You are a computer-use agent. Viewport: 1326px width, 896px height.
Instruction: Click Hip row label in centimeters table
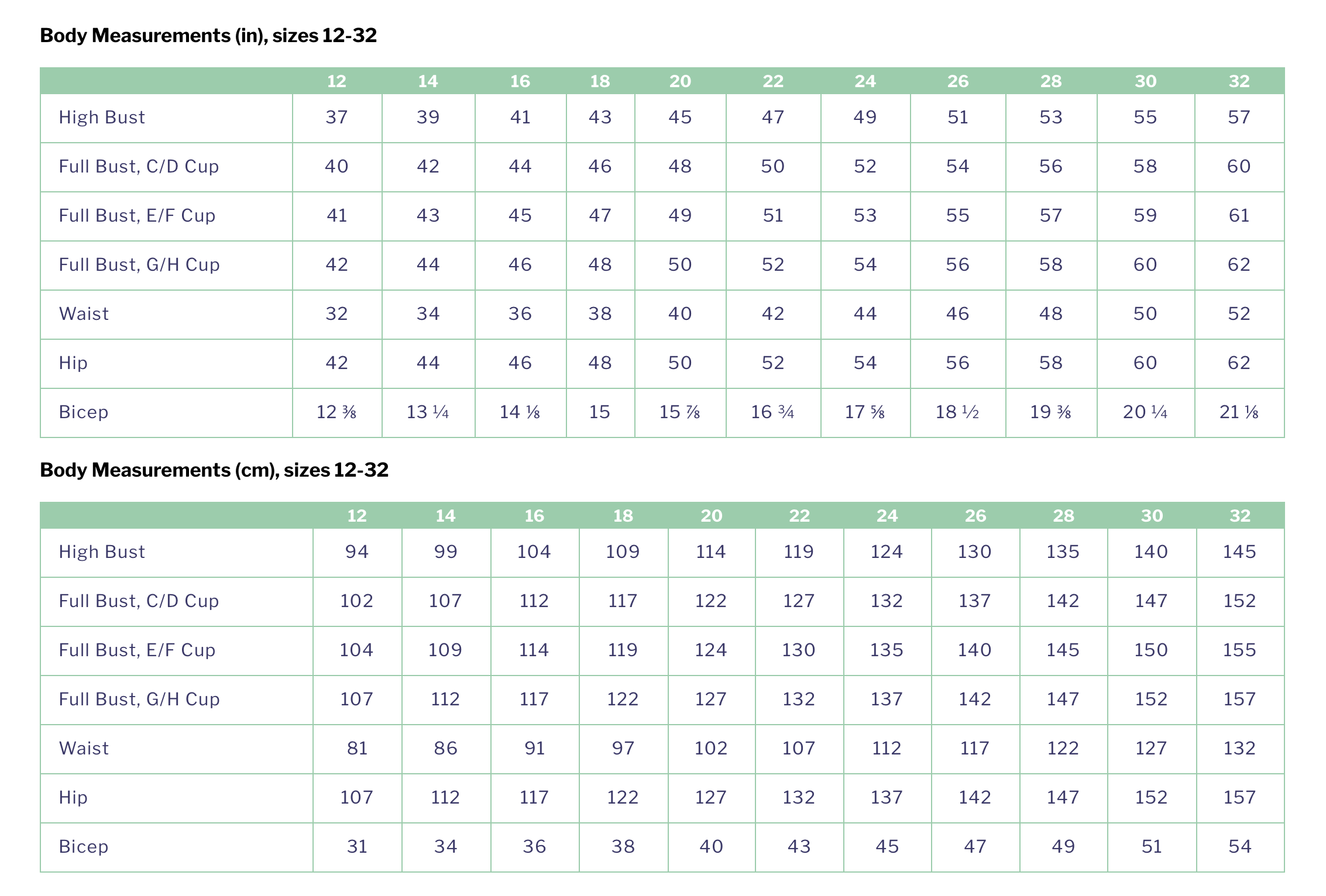73,798
